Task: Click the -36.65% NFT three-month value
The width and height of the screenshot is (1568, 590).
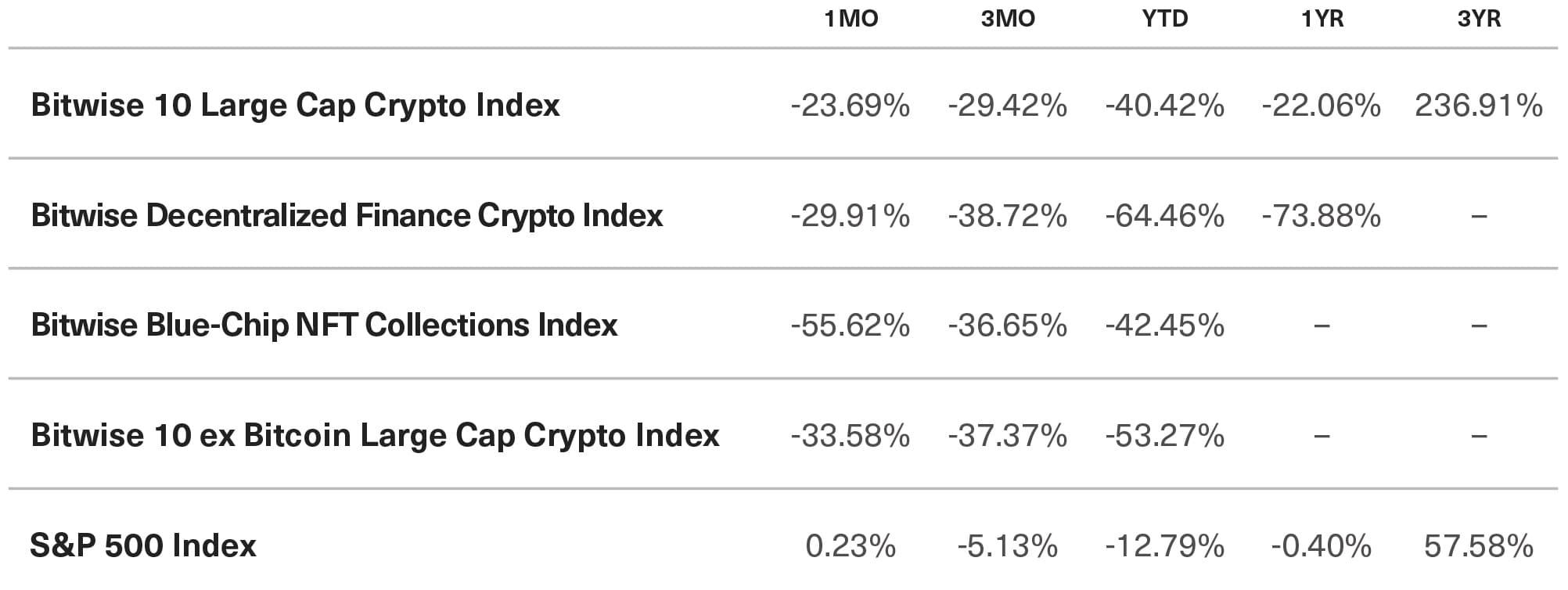Action: (1008, 326)
